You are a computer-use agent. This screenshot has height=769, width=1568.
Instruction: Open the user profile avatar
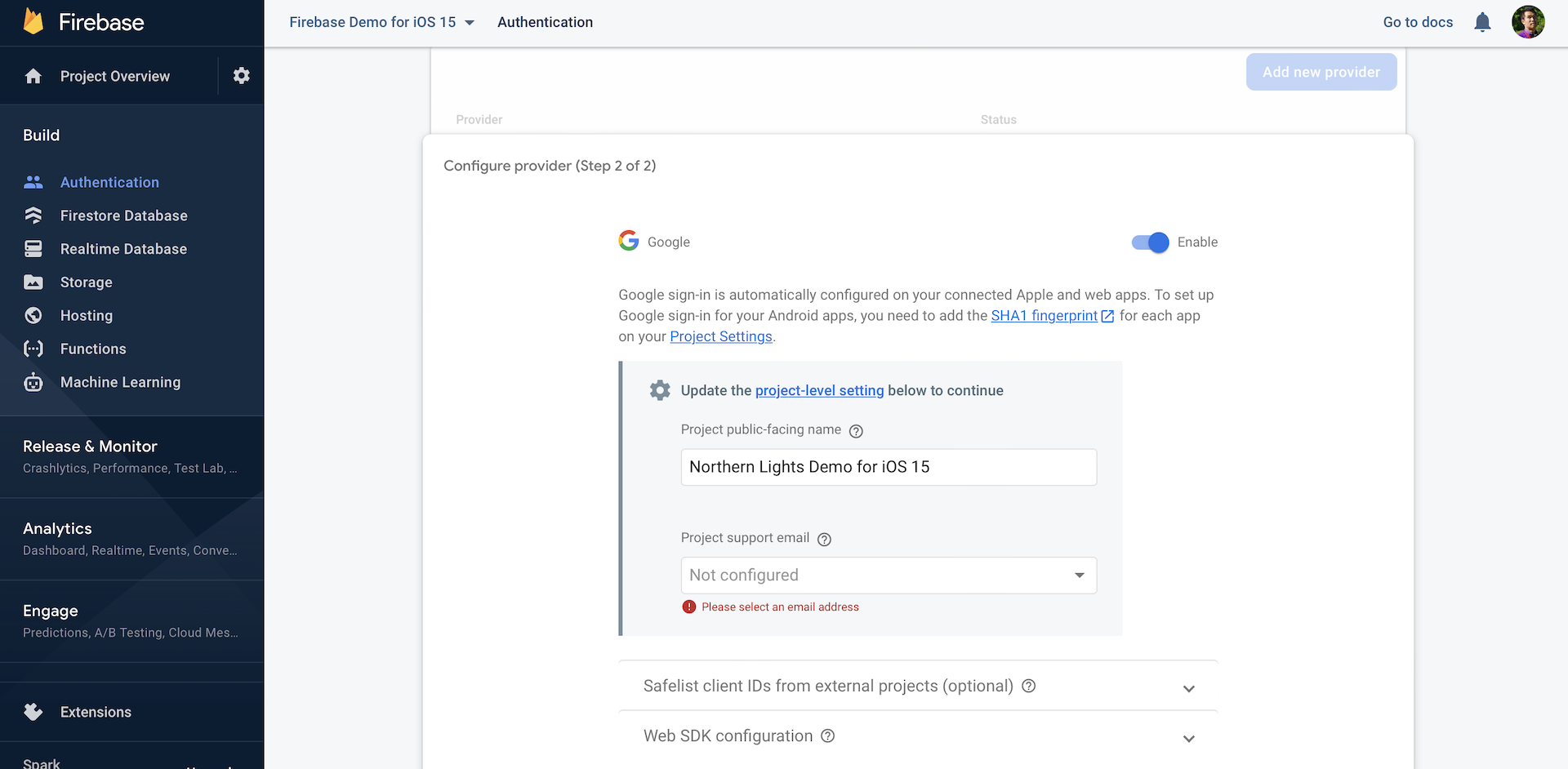[x=1527, y=22]
